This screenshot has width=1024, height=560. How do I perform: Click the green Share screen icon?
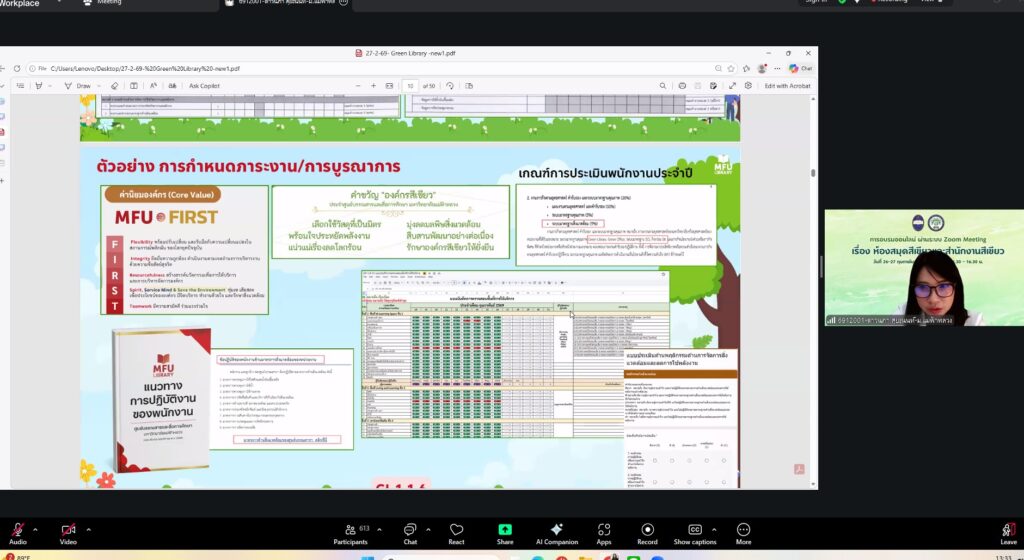pos(505,529)
